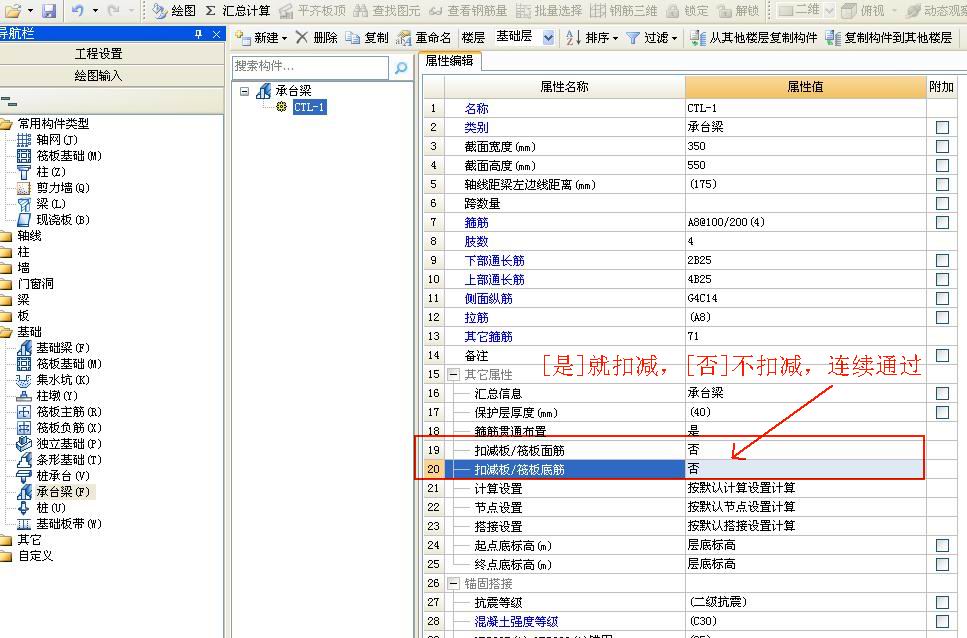The height and width of the screenshot is (638, 967).
Task: Select 柱(Z) common component item
Action: pos(41,172)
